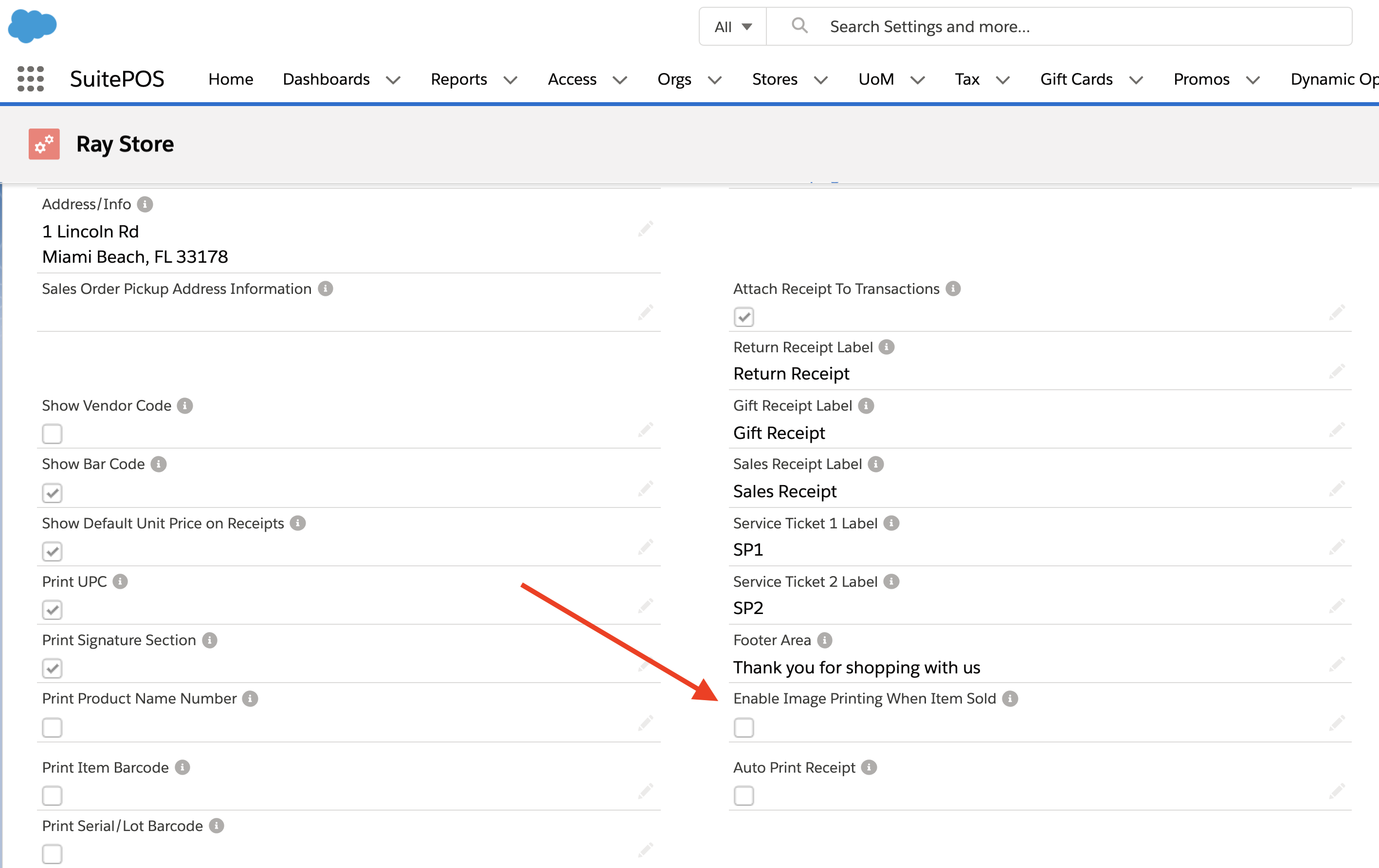Click info icon for Enable Image Printing
This screenshot has height=868, width=1379.
pos(1010,699)
